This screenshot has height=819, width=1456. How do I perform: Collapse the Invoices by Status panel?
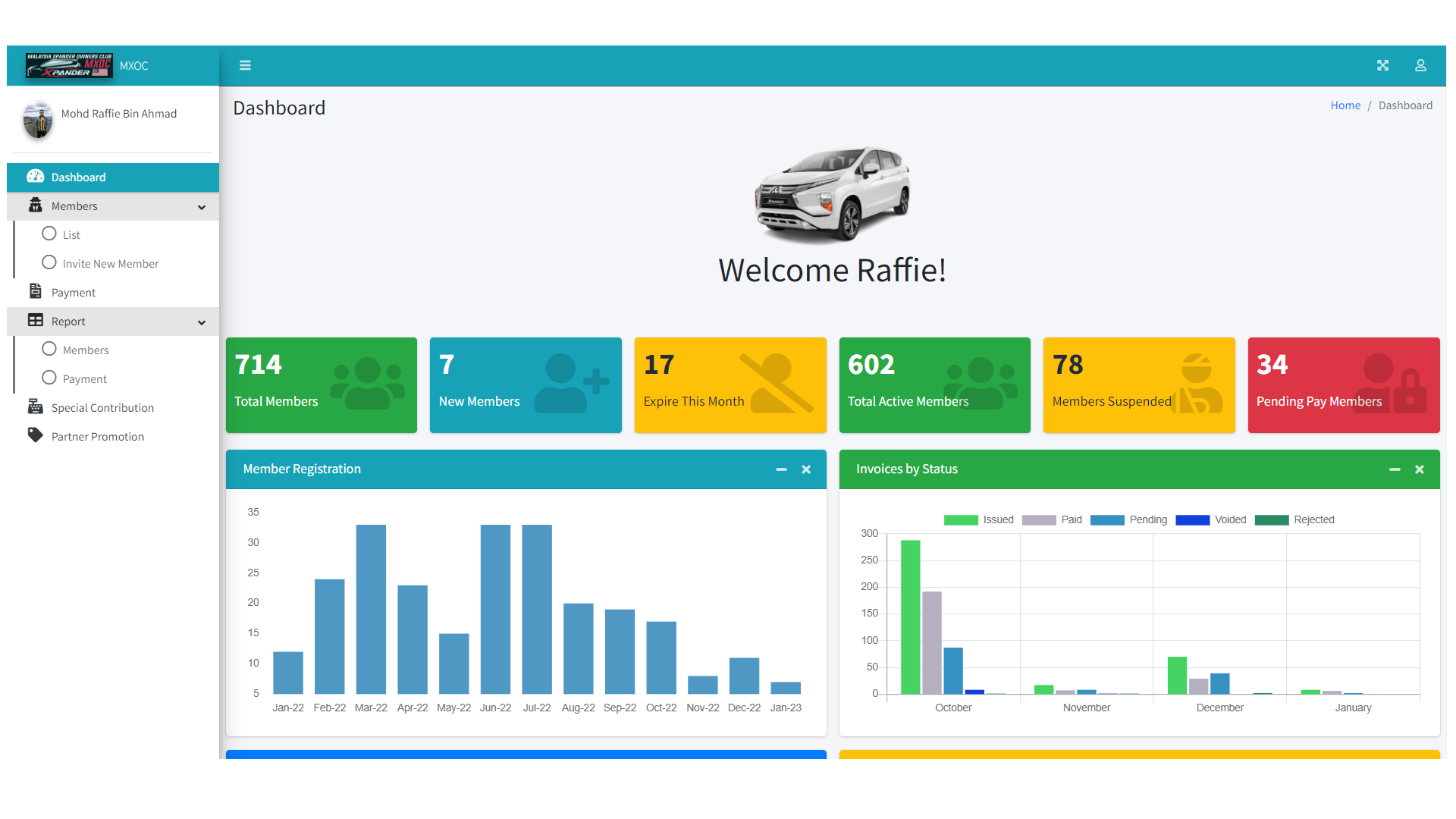coord(1394,469)
